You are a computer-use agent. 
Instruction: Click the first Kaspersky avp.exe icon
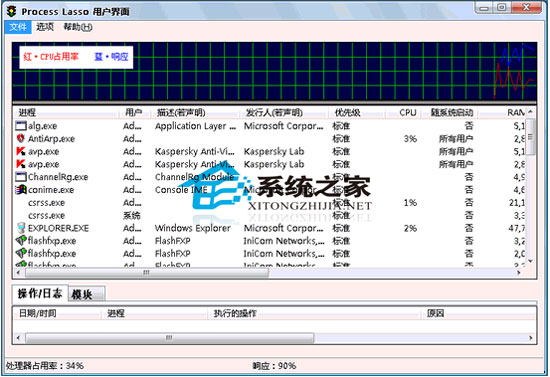[x=21, y=151]
